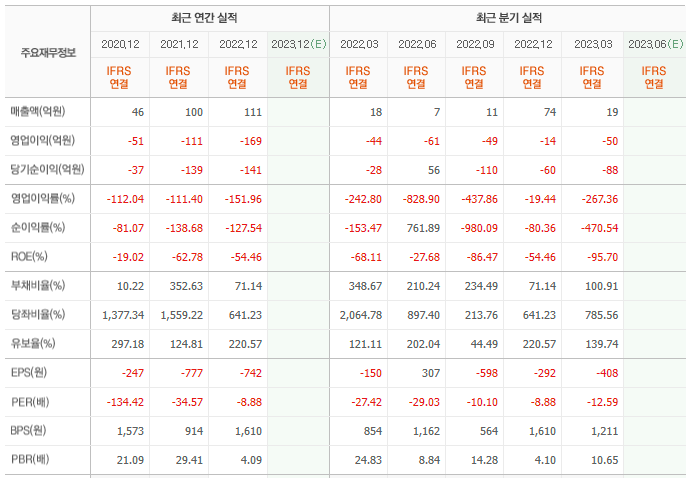Viewport: 697px width, 478px height.
Task: Select the 매출액(억원) row label
Action: pos(38,112)
